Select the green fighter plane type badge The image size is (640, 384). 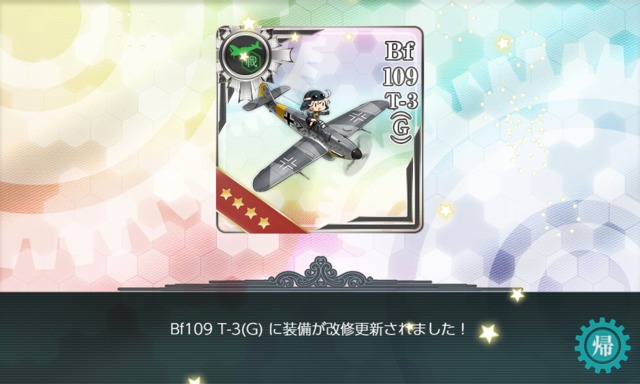point(243,53)
